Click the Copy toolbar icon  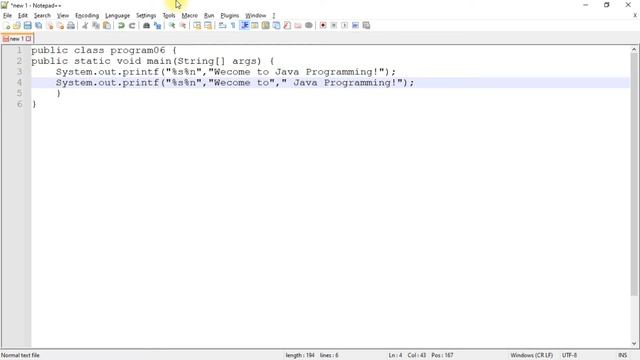(96, 26)
